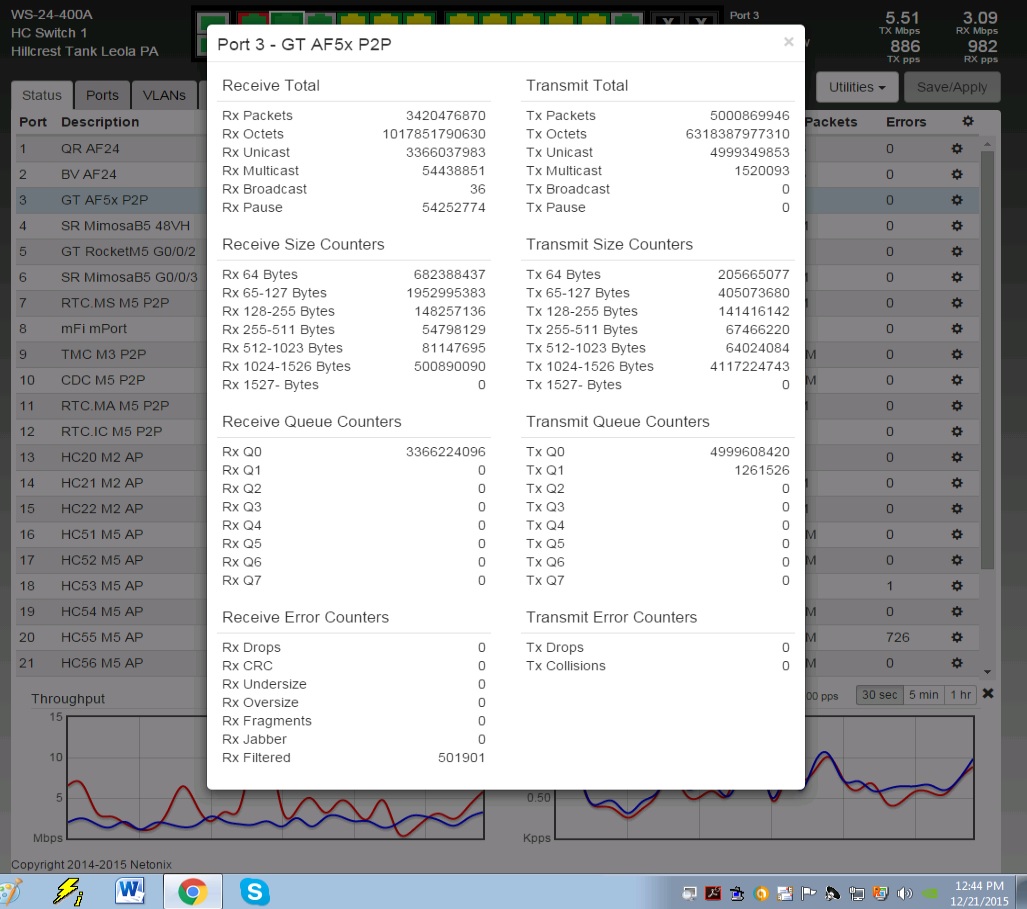
Task: Close the Port 3 statistics dialog
Action: point(788,42)
